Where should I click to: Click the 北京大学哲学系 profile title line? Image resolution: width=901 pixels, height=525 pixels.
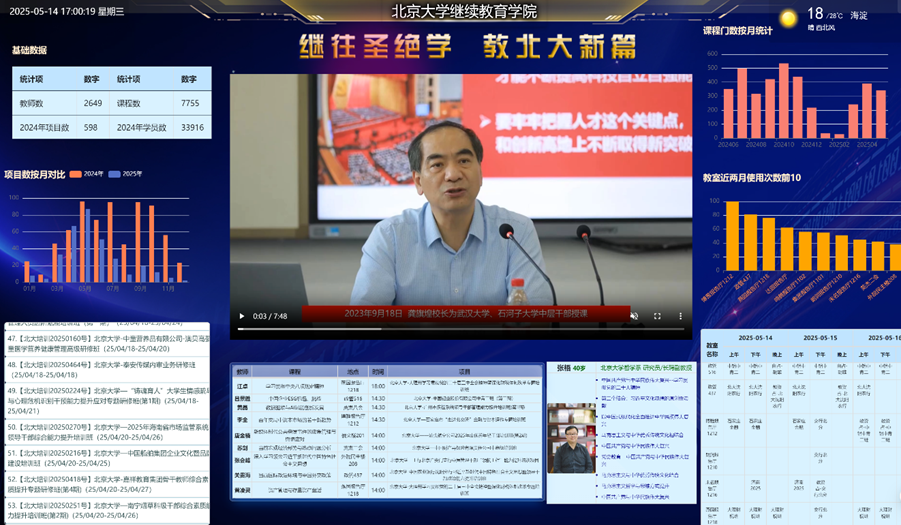pos(646,368)
